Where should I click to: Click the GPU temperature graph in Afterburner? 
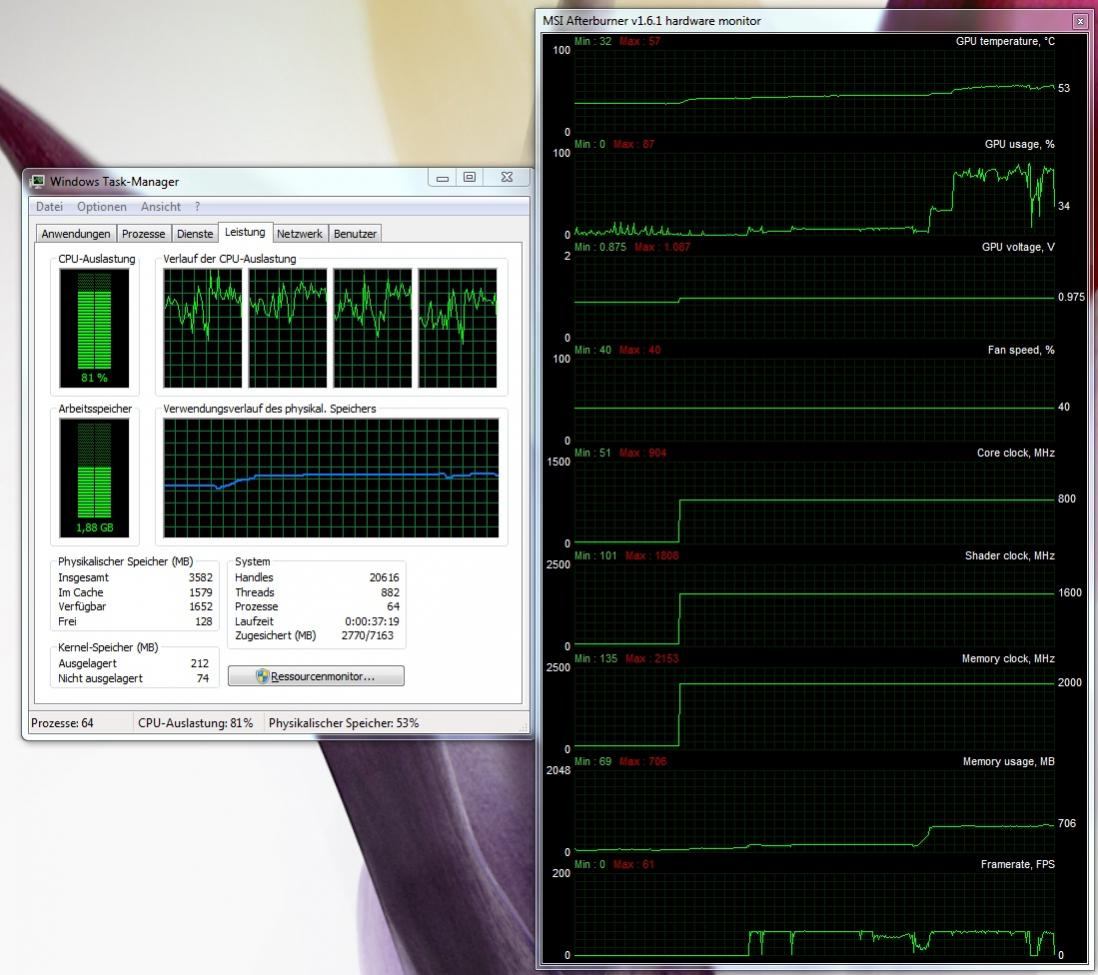tap(814, 90)
